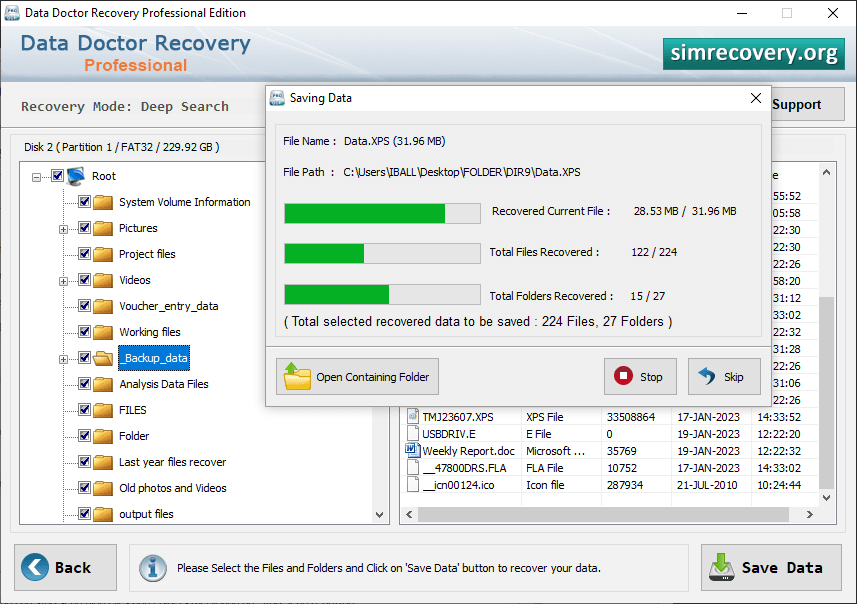Uncheck the Working files checkbox
This screenshot has height=604, width=857.
tap(84, 331)
